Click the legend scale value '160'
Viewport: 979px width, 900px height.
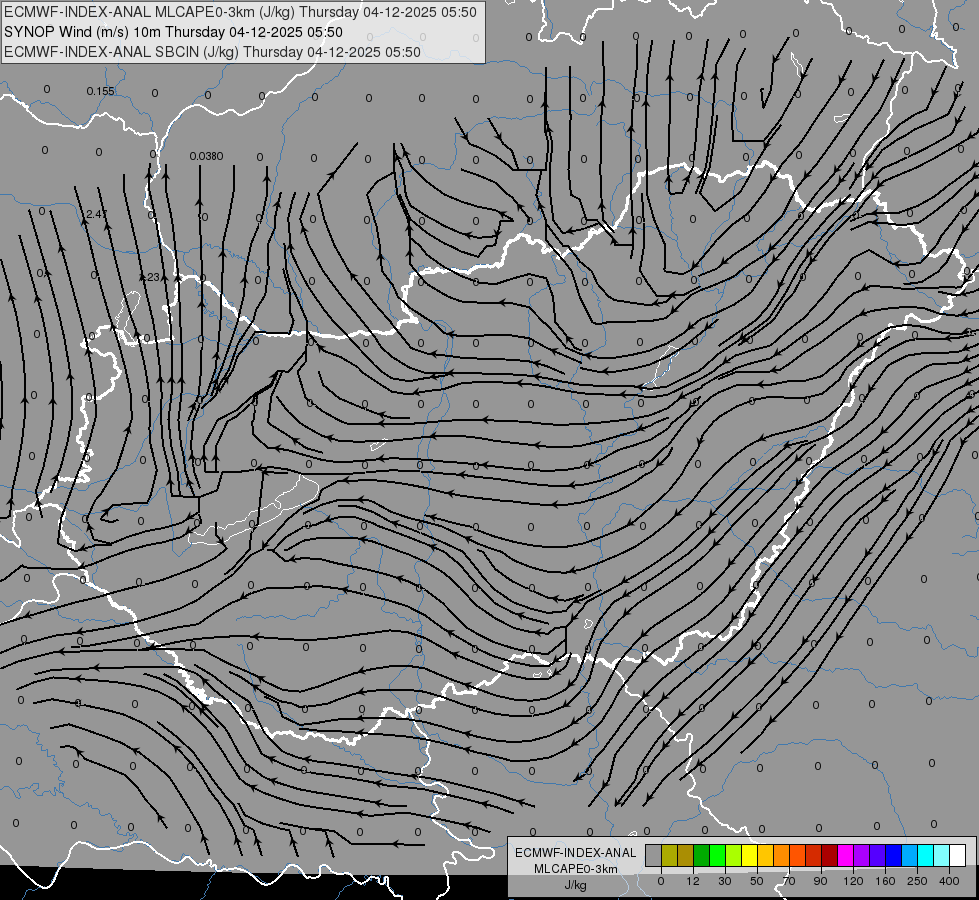point(885,881)
